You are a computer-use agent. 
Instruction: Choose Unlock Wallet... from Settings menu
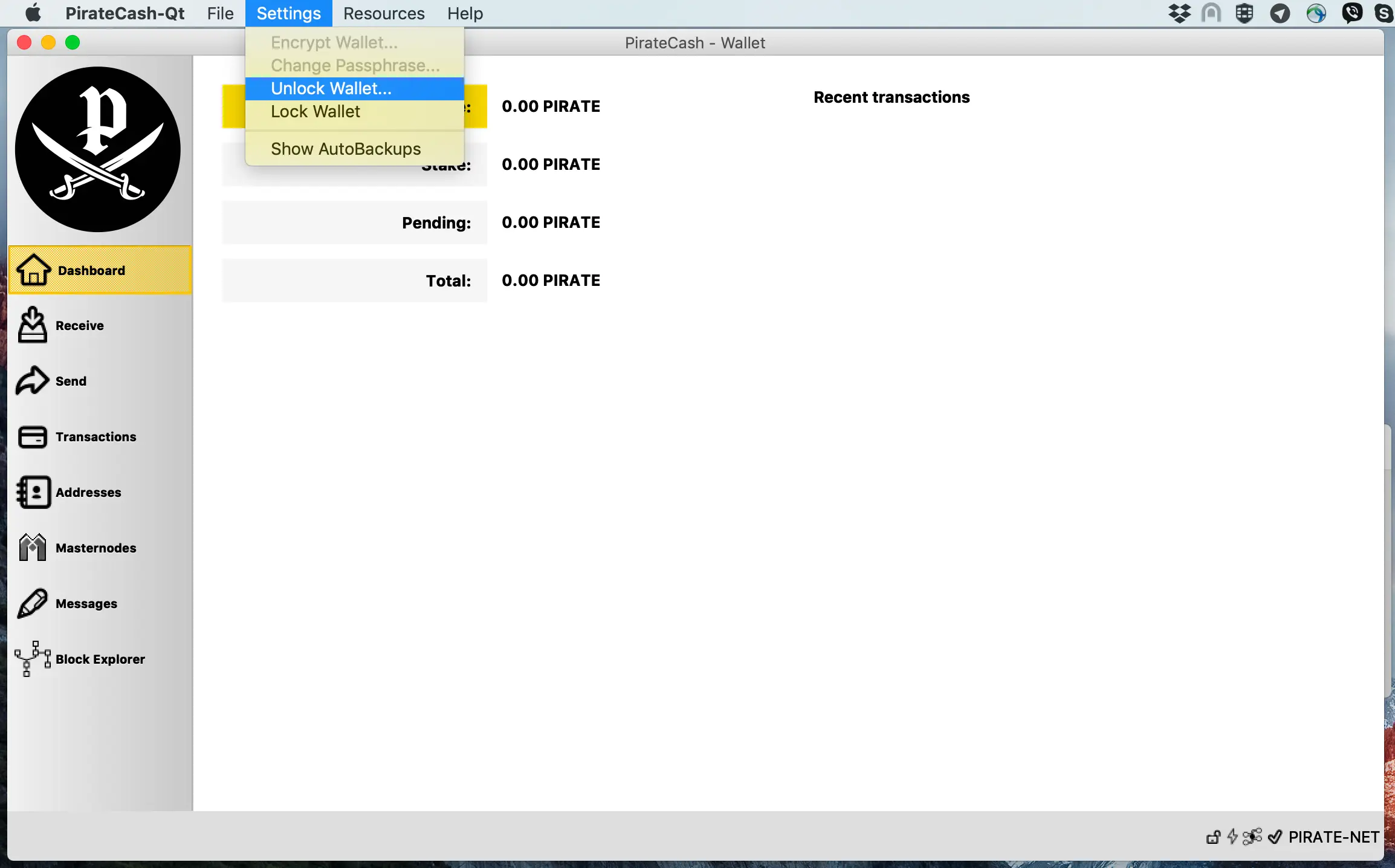pos(355,88)
